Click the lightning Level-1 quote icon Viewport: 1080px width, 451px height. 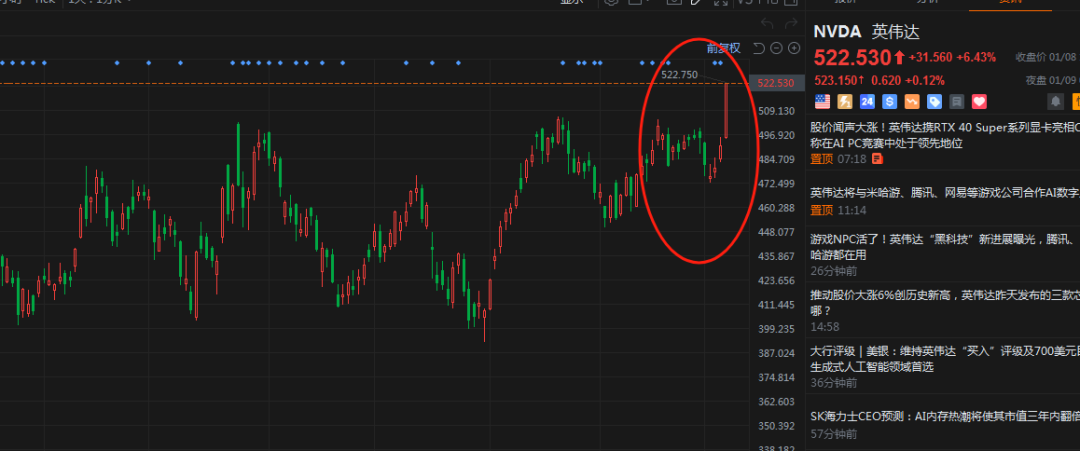[844, 102]
